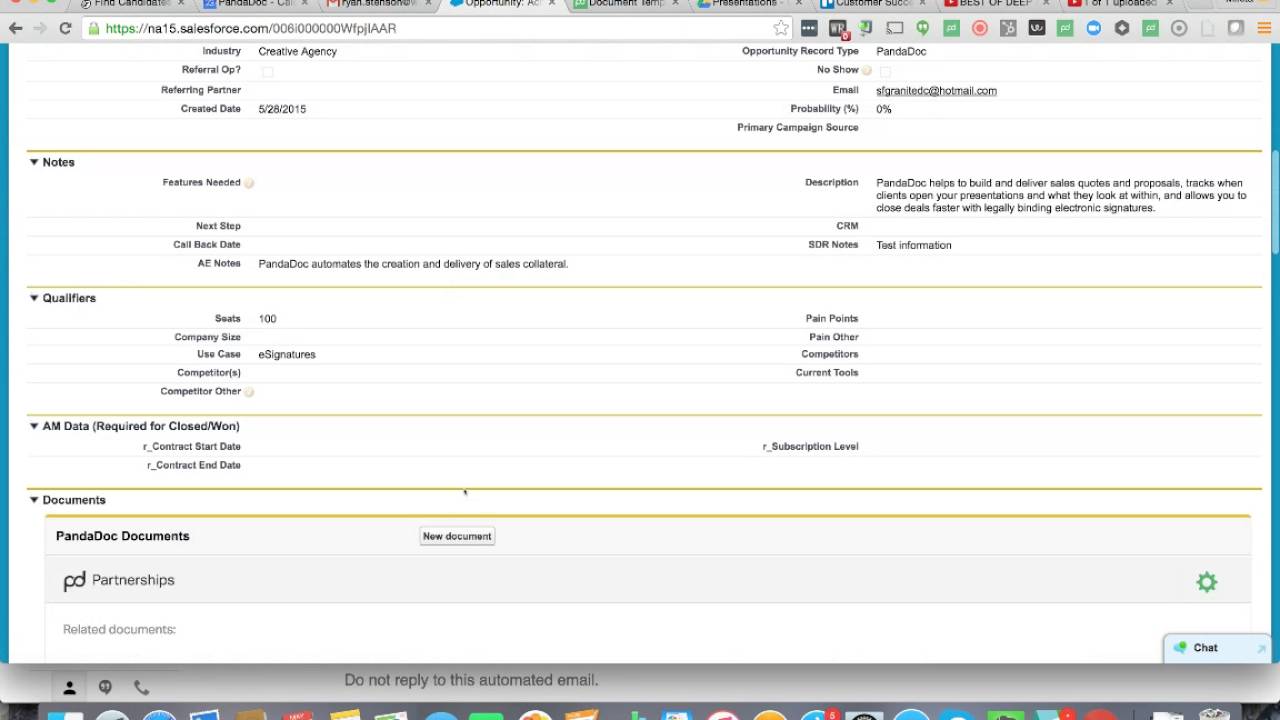The image size is (1280, 720).
Task: Click the Probability value 0%
Action: pyautogui.click(x=884, y=109)
